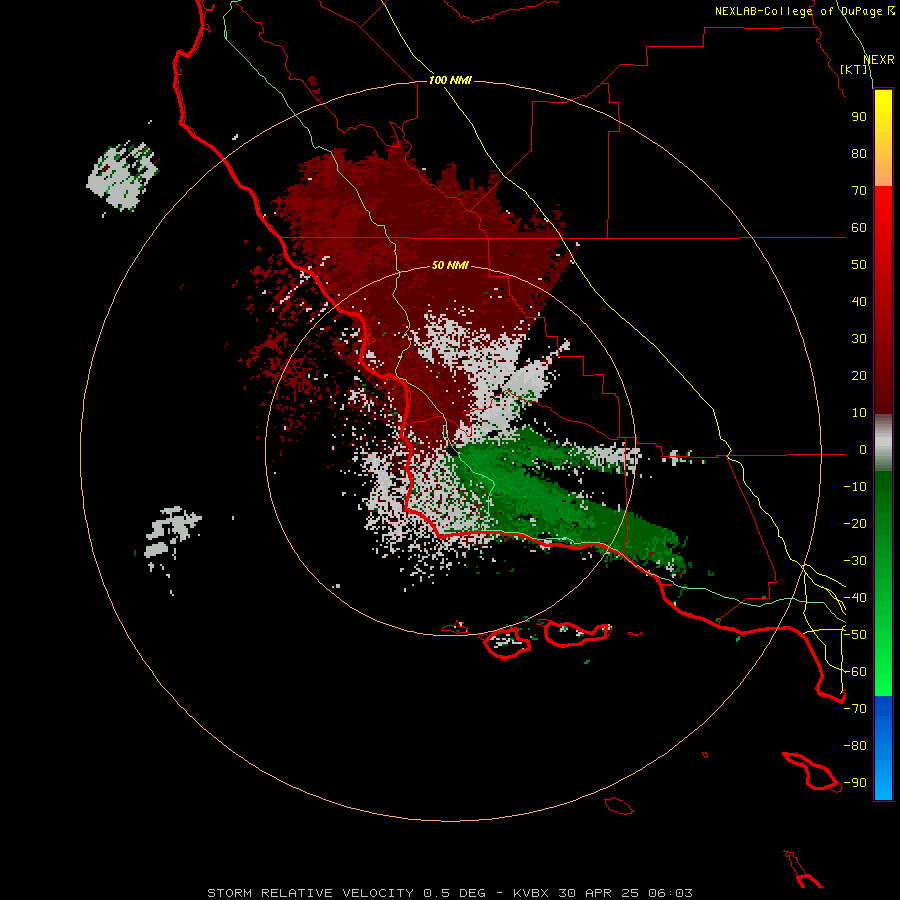This screenshot has height=900, width=900.
Task: Click the '40' value on velocity scale
Action: pyautogui.click(x=859, y=301)
